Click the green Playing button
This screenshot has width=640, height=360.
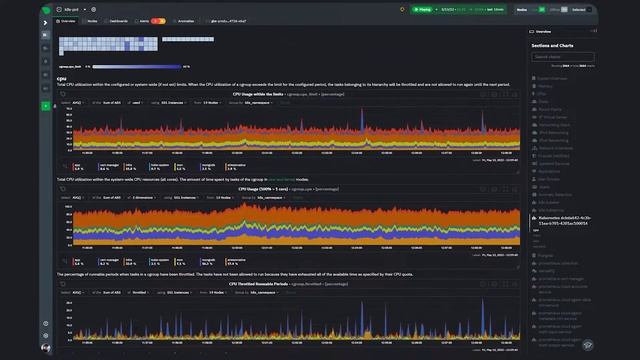click(x=422, y=9)
